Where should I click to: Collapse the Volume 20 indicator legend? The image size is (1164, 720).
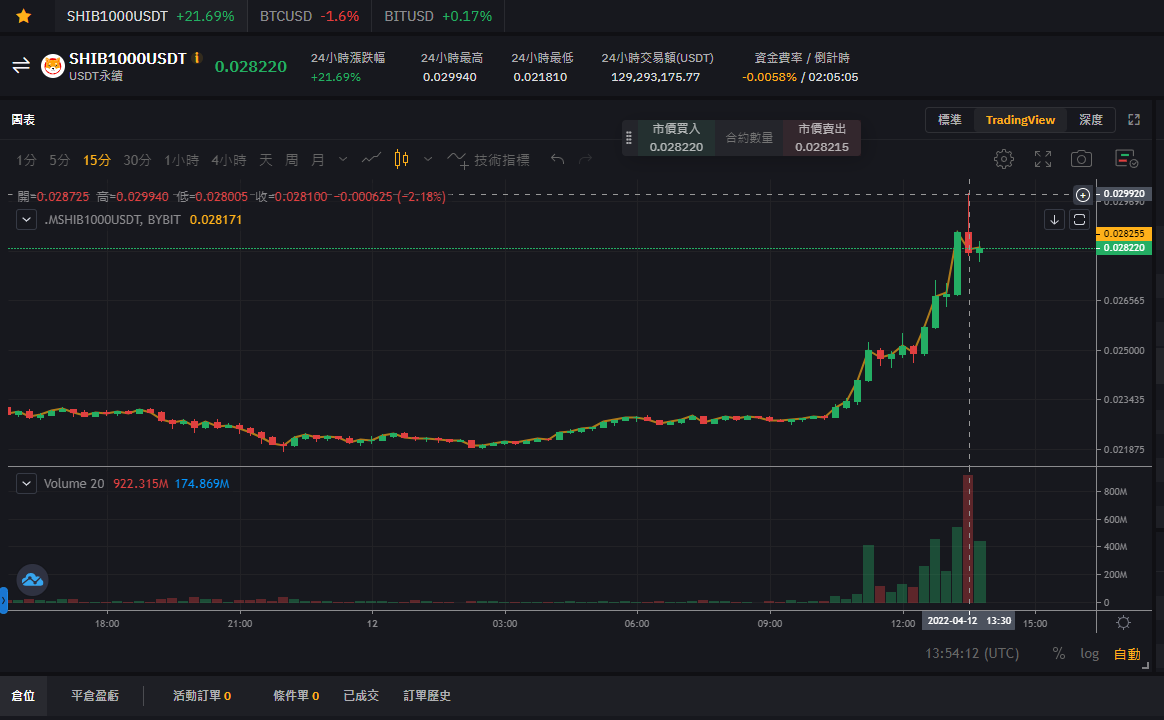pyautogui.click(x=26, y=483)
